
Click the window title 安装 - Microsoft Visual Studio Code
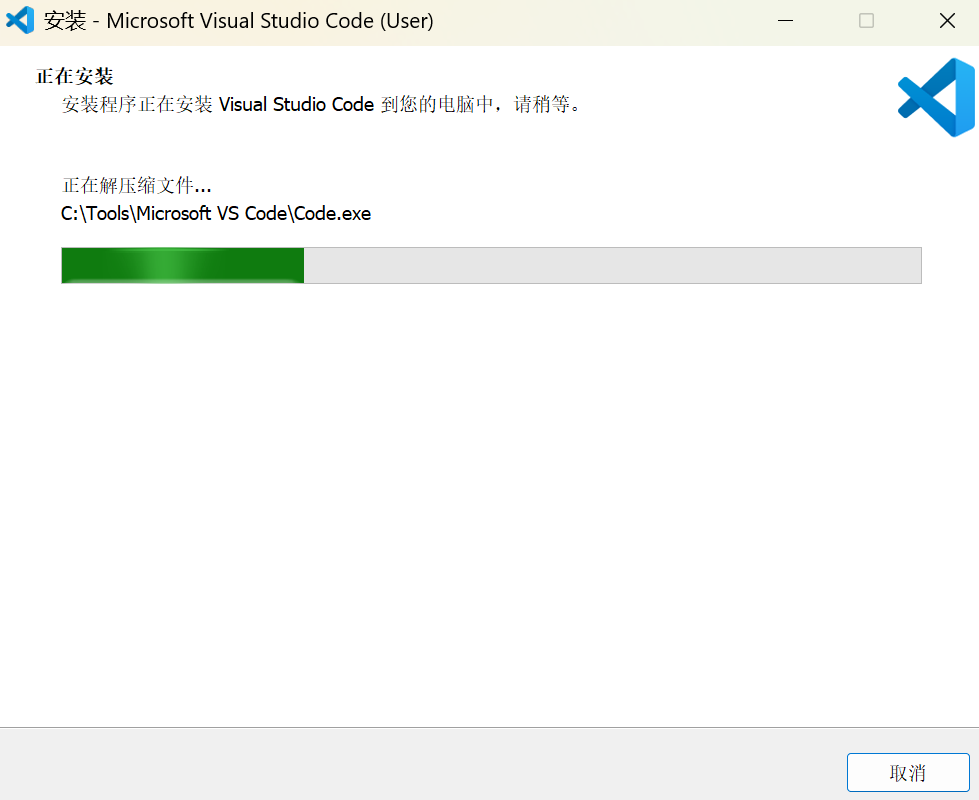(x=239, y=21)
